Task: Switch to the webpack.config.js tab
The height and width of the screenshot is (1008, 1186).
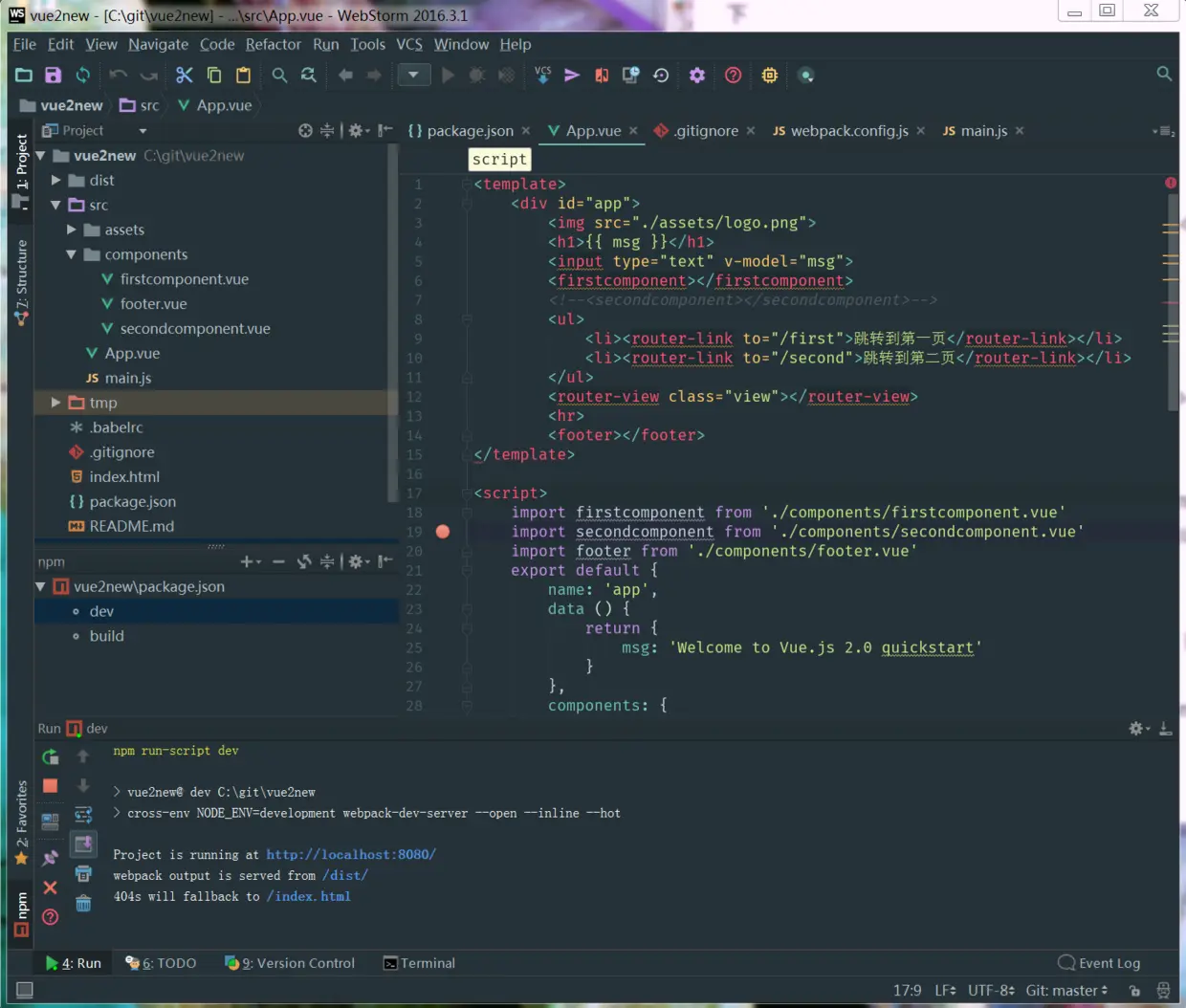Action: tap(848, 131)
